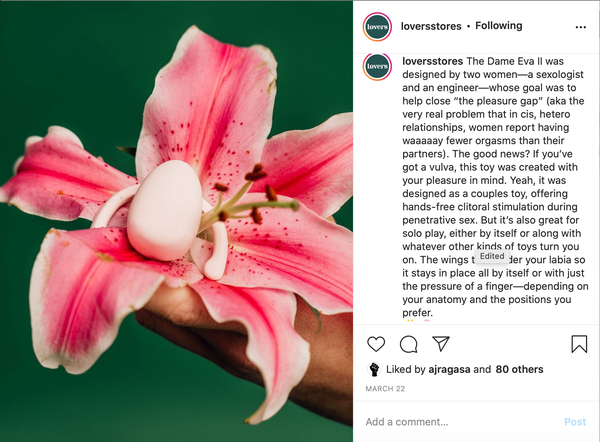Like the post with the heart icon

tap(376, 344)
